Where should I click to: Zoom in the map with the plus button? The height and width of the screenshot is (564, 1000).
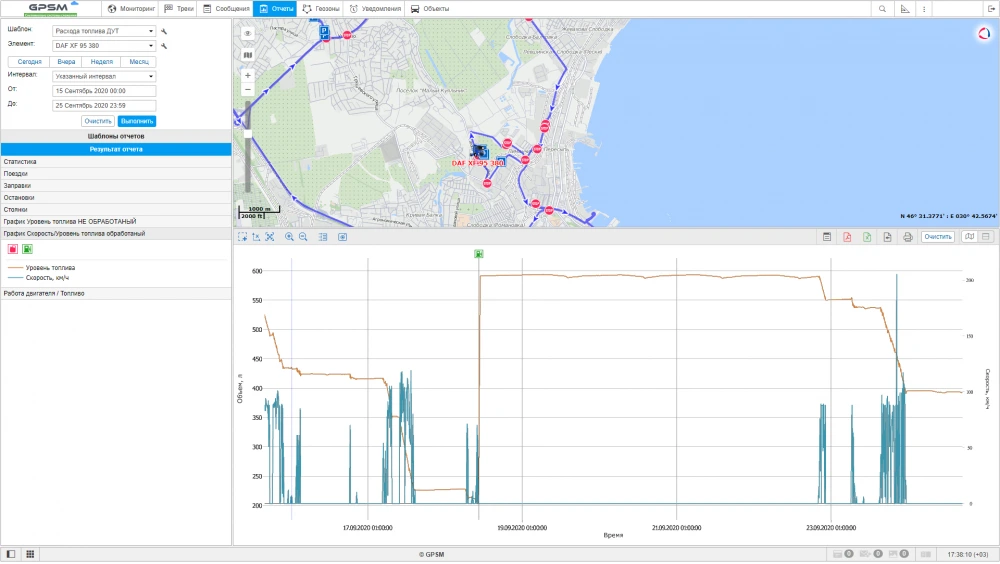point(248,75)
